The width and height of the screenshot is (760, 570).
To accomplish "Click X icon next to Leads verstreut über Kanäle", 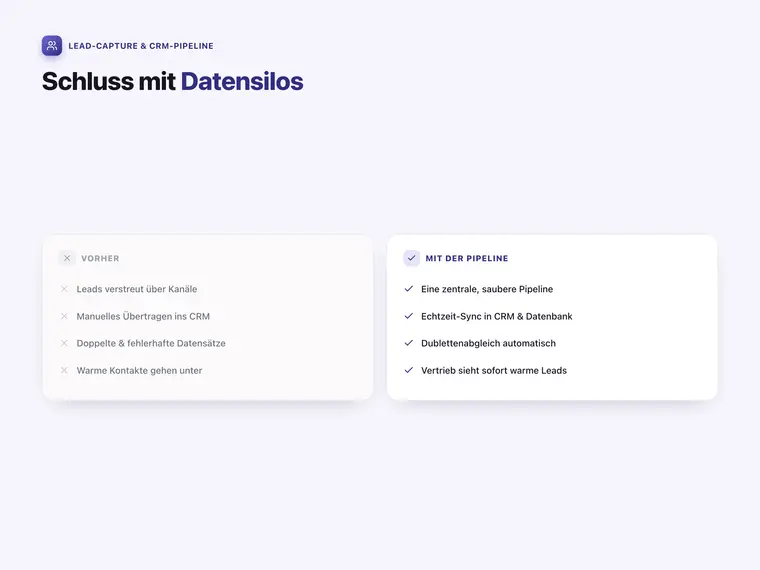I will pyautogui.click(x=64, y=289).
